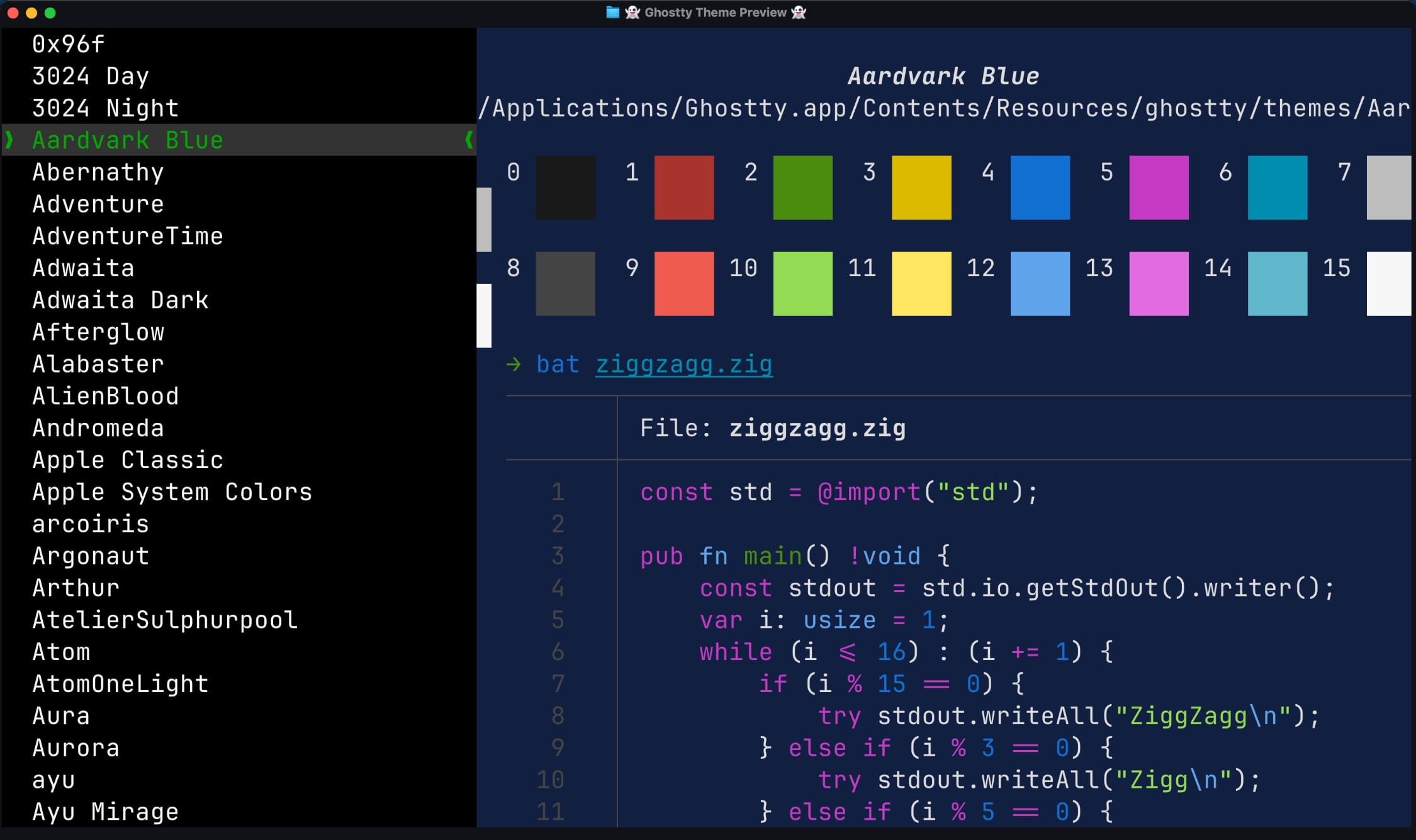Click the light gray color swatch 7
1416x840 pixels.
point(1389,188)
